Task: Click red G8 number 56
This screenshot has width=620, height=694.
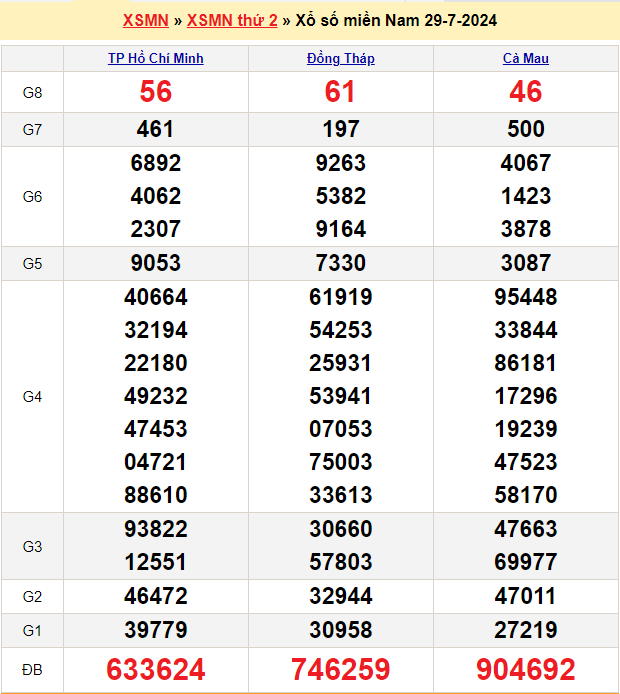Action: point(156,92)
